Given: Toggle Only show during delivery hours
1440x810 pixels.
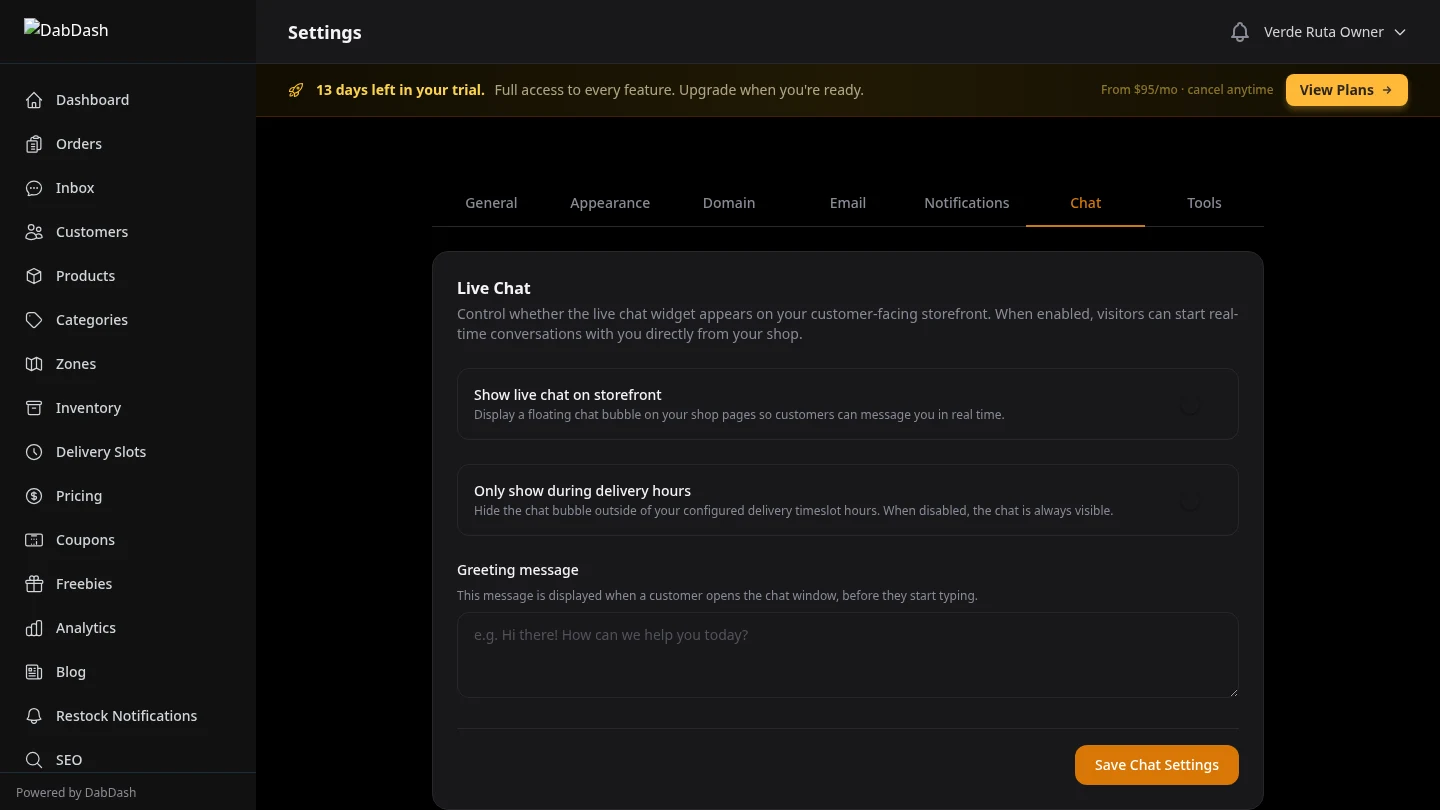Looking at the screenshot, I should (x=1190, y=500).
